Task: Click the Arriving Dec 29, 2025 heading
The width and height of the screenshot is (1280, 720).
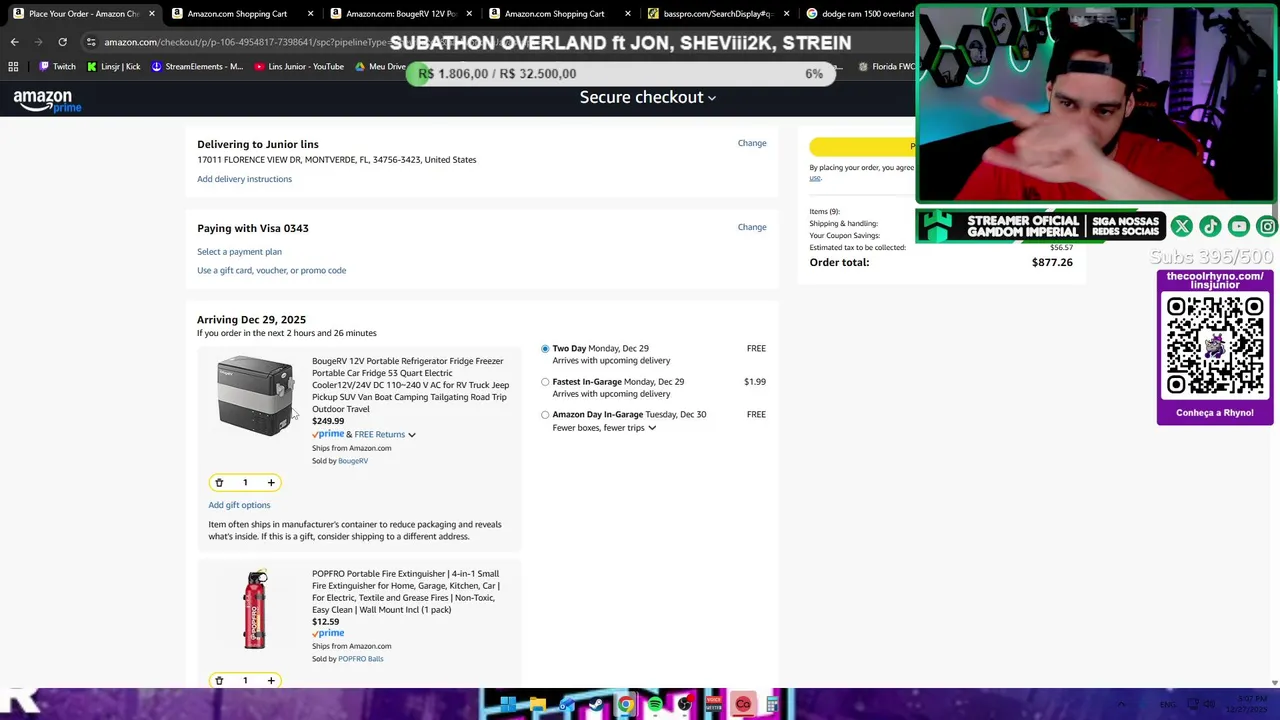Action: pyautogui.click(x=251, y=320)
